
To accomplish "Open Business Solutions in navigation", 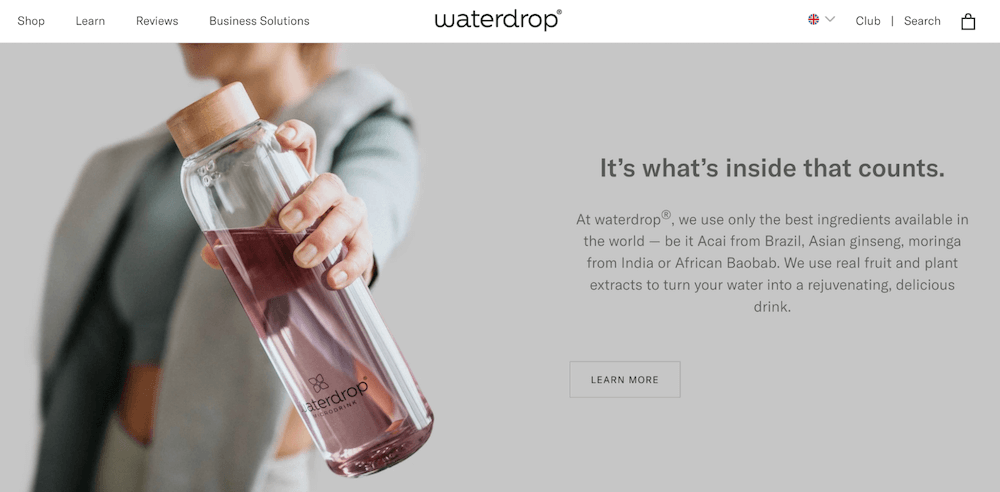I will point(259,21).
